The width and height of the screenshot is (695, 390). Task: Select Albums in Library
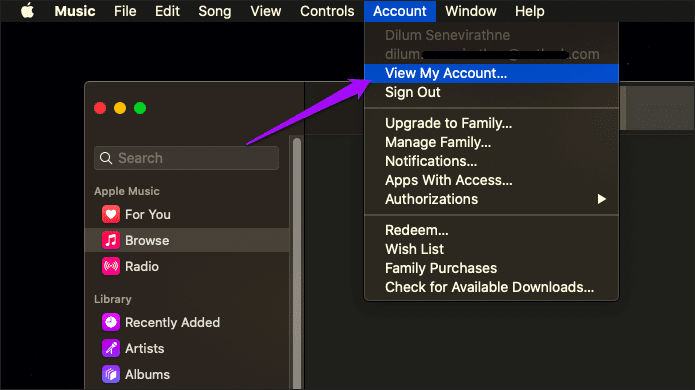point(187,374)
